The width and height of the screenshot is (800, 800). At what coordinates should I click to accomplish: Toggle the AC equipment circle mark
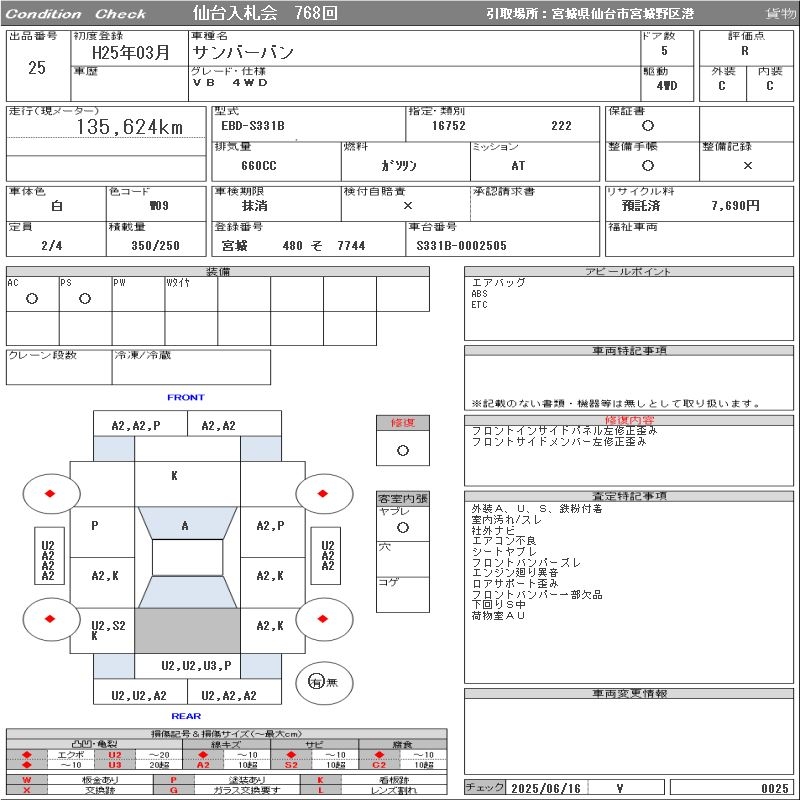point(32,299)
